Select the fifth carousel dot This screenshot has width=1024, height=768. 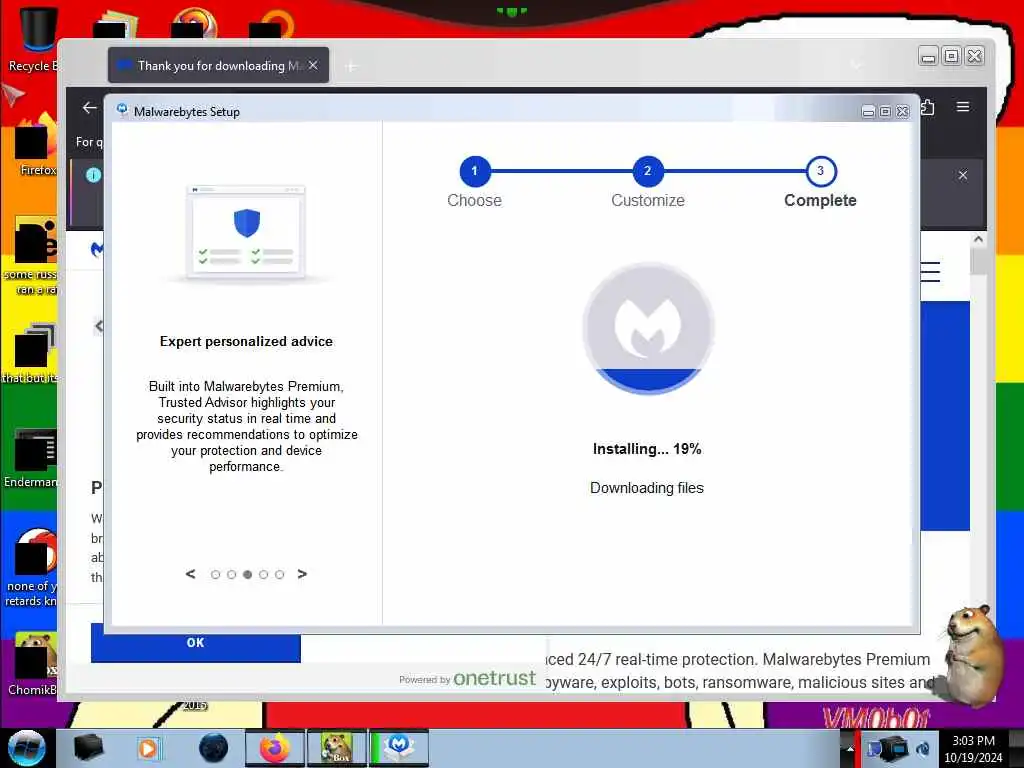tap(280, 575)
